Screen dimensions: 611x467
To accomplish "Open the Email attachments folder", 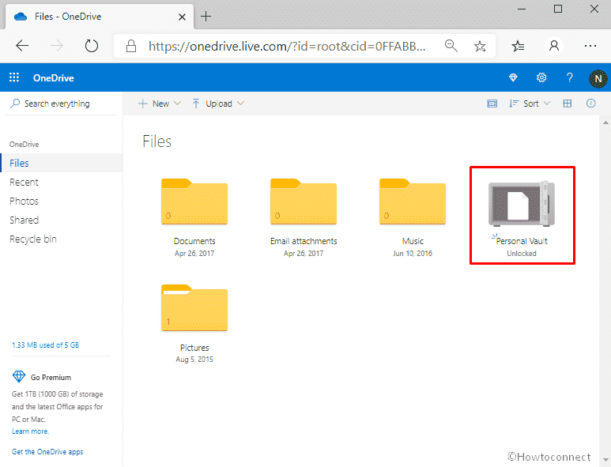I will (304, 202).
